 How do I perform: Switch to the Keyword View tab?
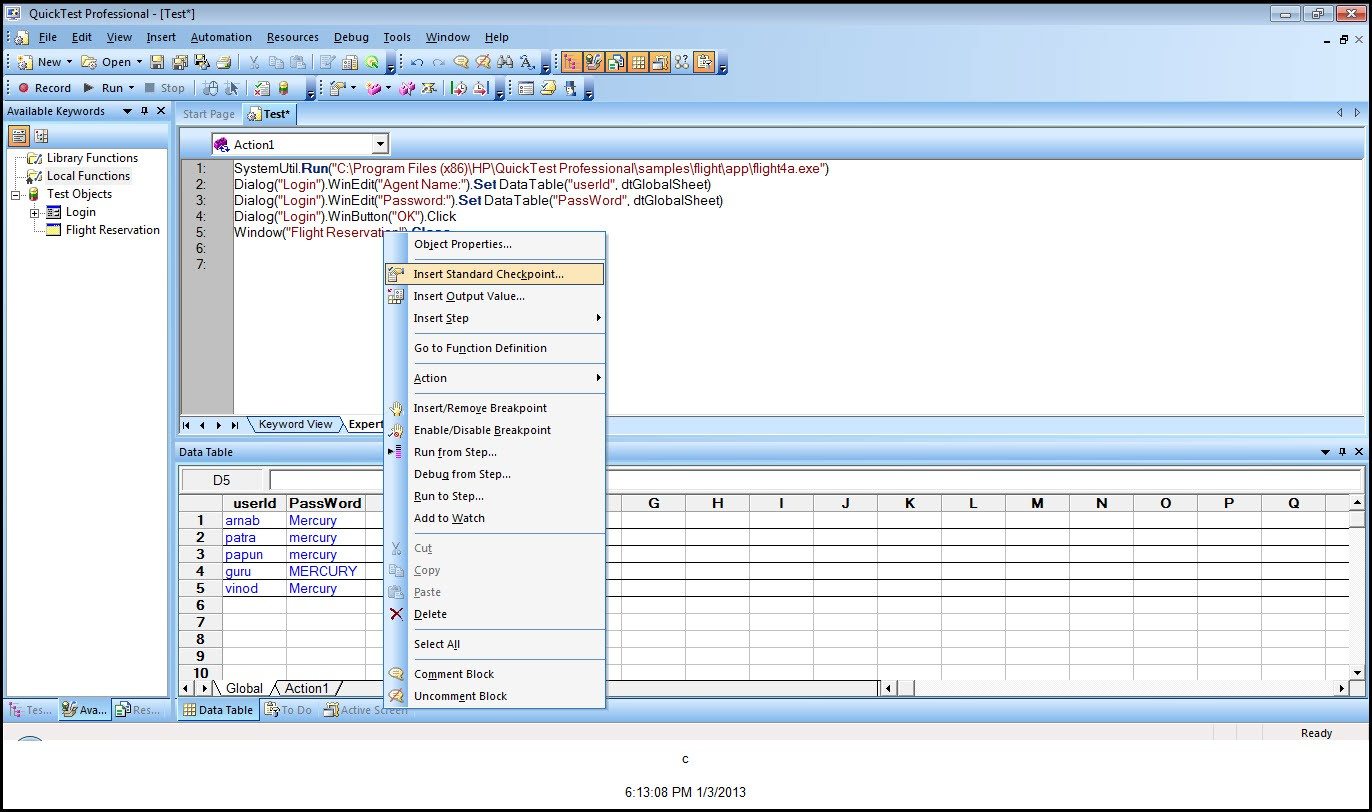295,425
